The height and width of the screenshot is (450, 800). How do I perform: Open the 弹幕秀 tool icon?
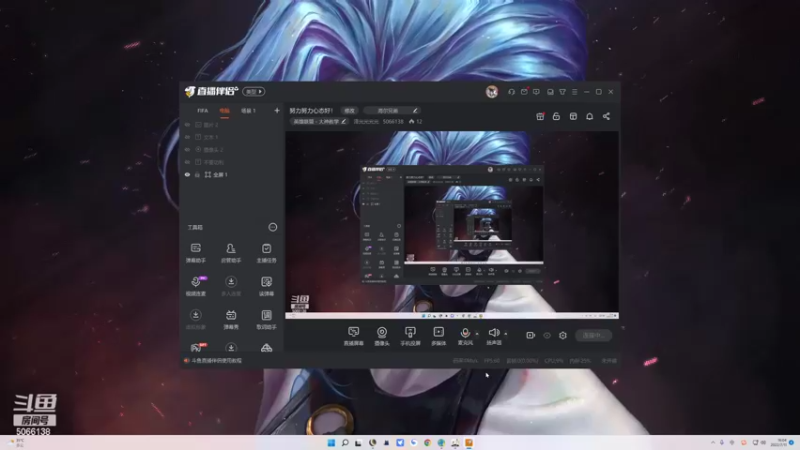[231, 319]
